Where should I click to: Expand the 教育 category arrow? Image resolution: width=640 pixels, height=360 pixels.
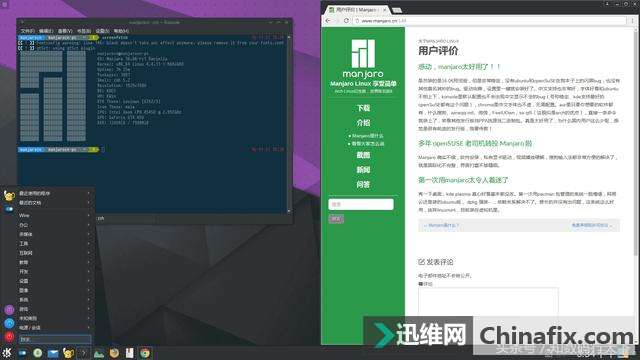(88, 262)
